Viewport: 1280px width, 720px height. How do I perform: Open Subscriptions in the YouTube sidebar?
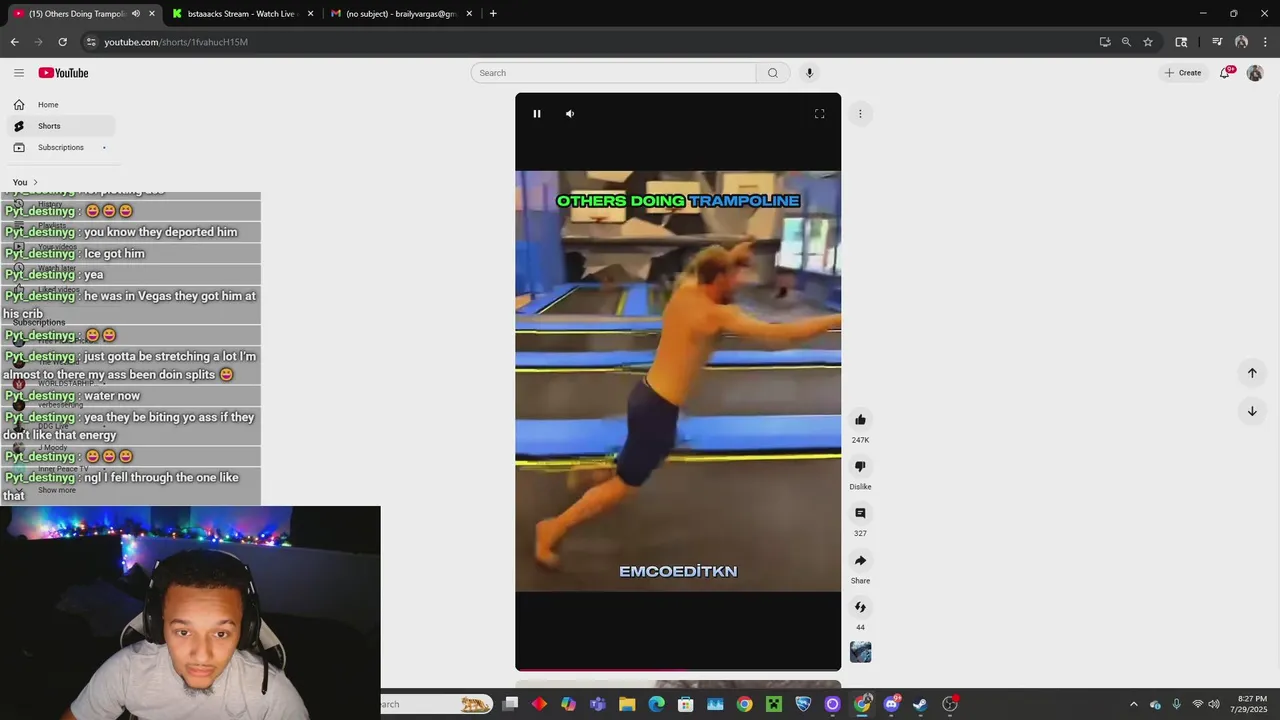tap(60, 148)
